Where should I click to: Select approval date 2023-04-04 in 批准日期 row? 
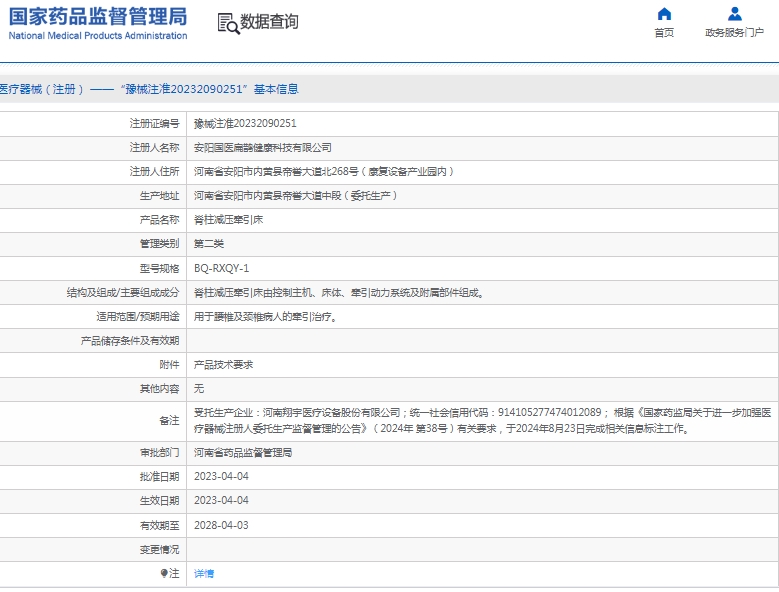(x=221, y=477)
